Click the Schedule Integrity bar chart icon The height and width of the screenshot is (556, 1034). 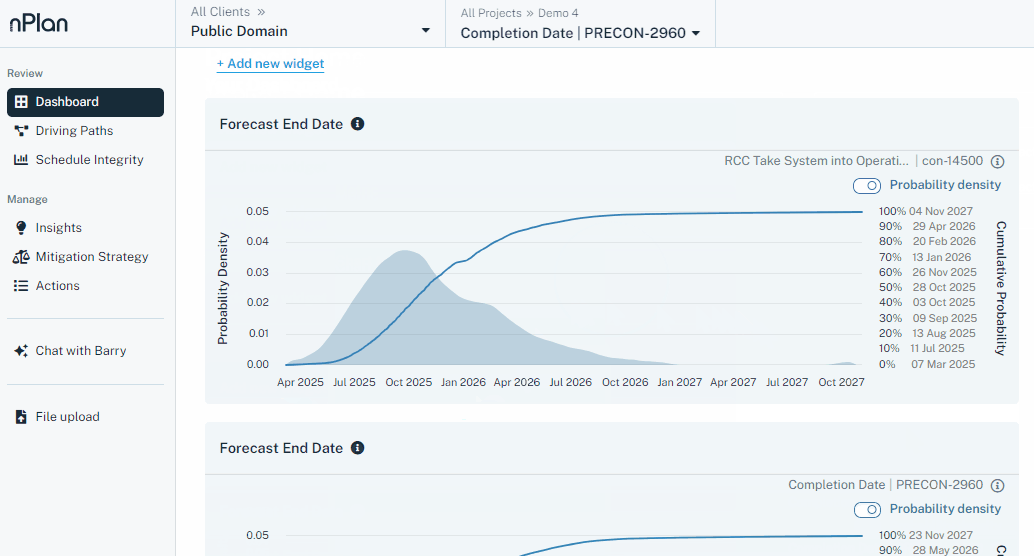(x=21, y=160)
